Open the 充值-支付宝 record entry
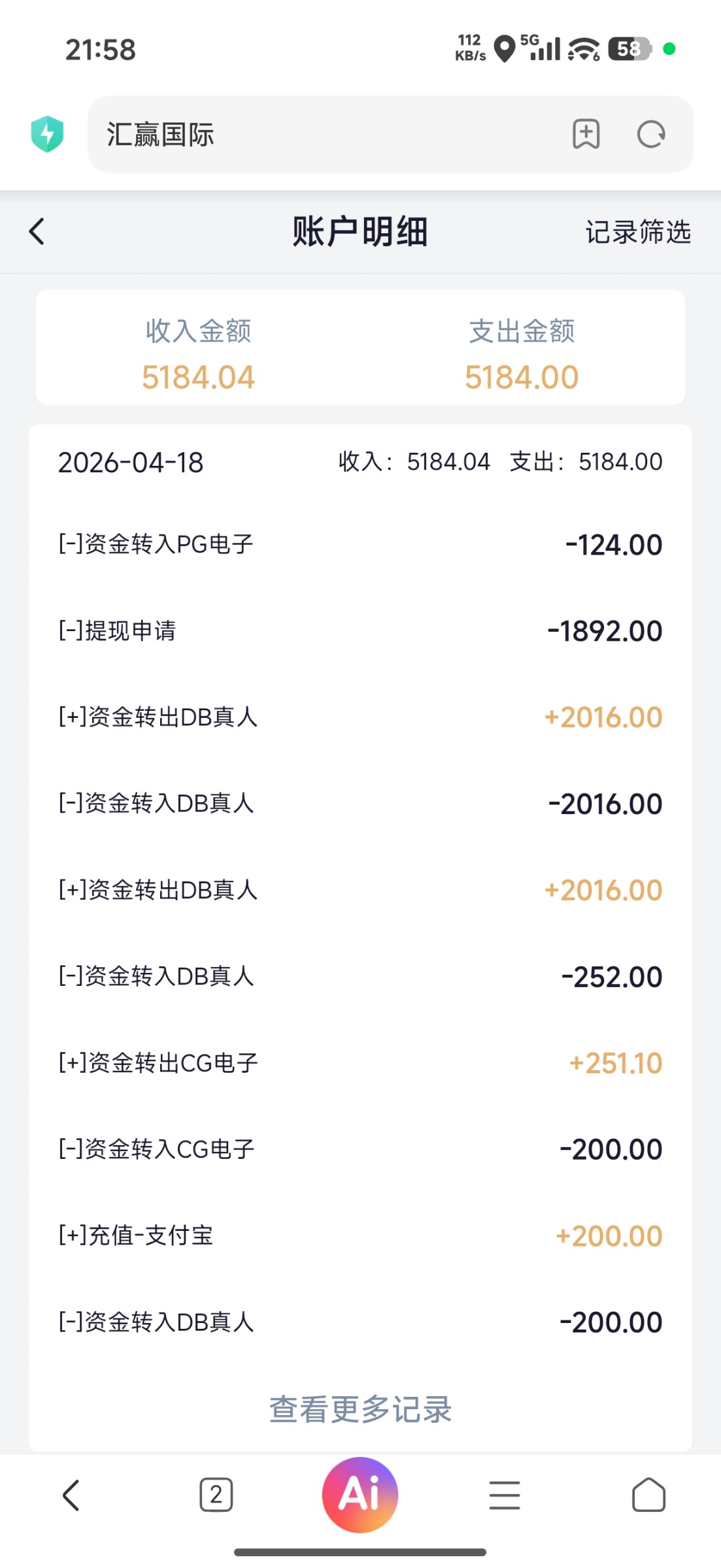Image resolution: width=721 pixels, height=1568 pixels. click(360, 1235)
